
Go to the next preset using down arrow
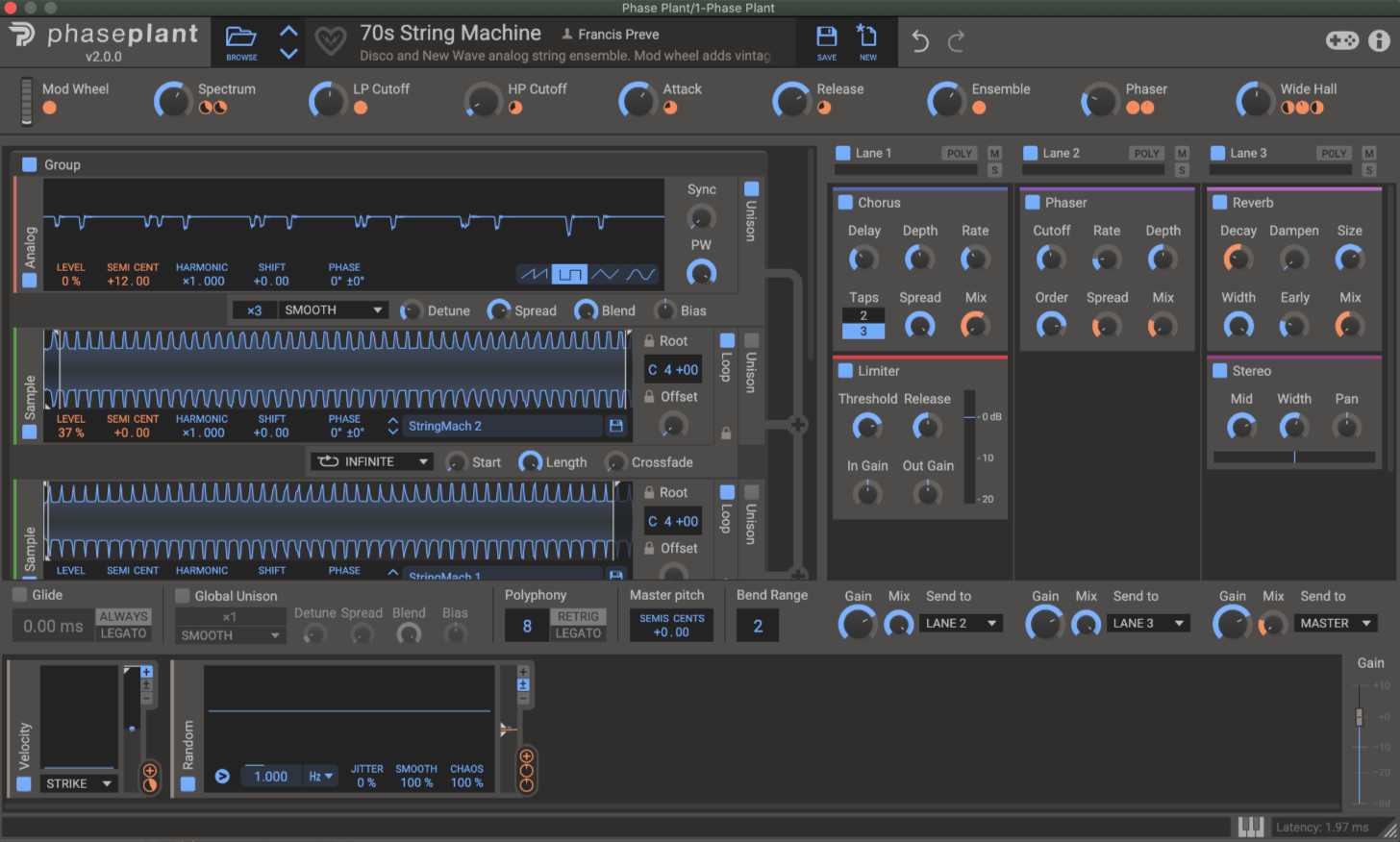[288, 54]
